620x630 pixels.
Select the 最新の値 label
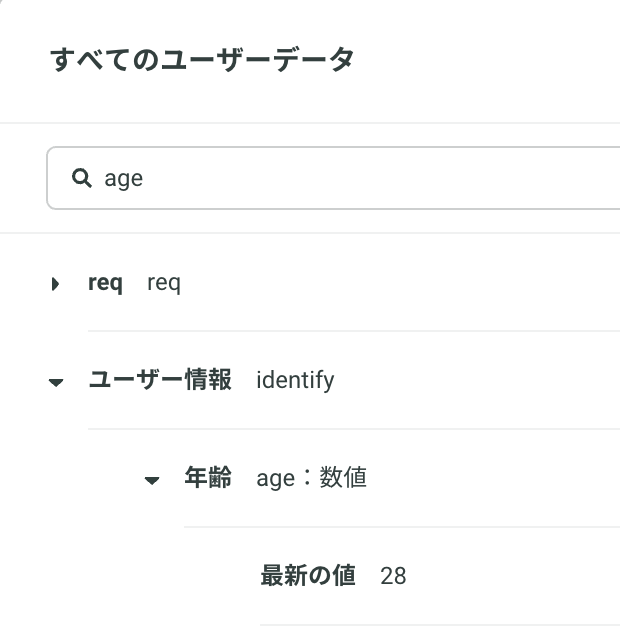tap(308, 575)
